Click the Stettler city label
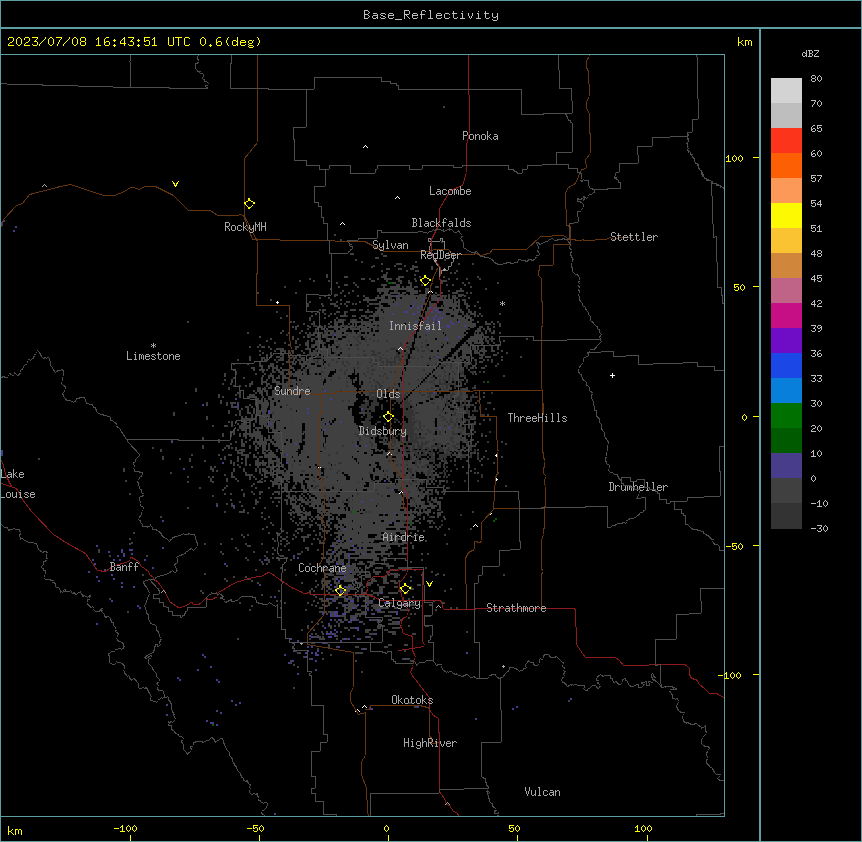The width and height of the screenshot is (862, 842). pos(634,237)
